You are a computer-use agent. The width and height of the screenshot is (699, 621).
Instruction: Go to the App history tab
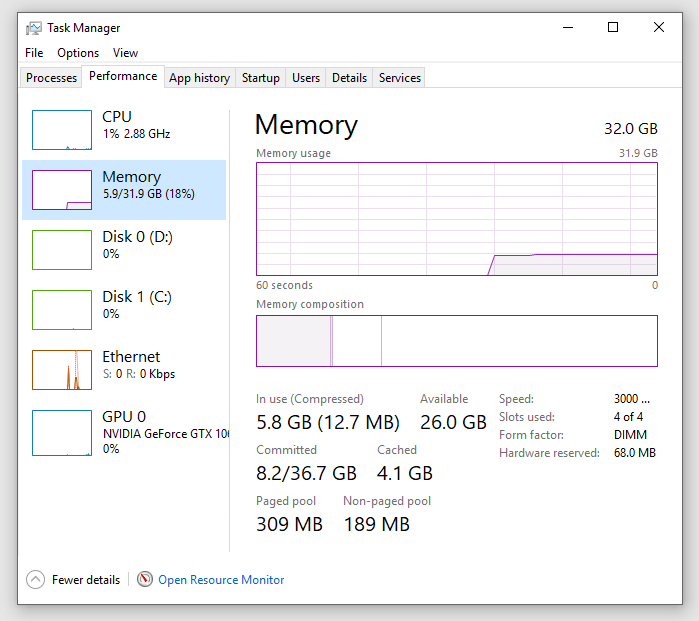pos(199,78)
